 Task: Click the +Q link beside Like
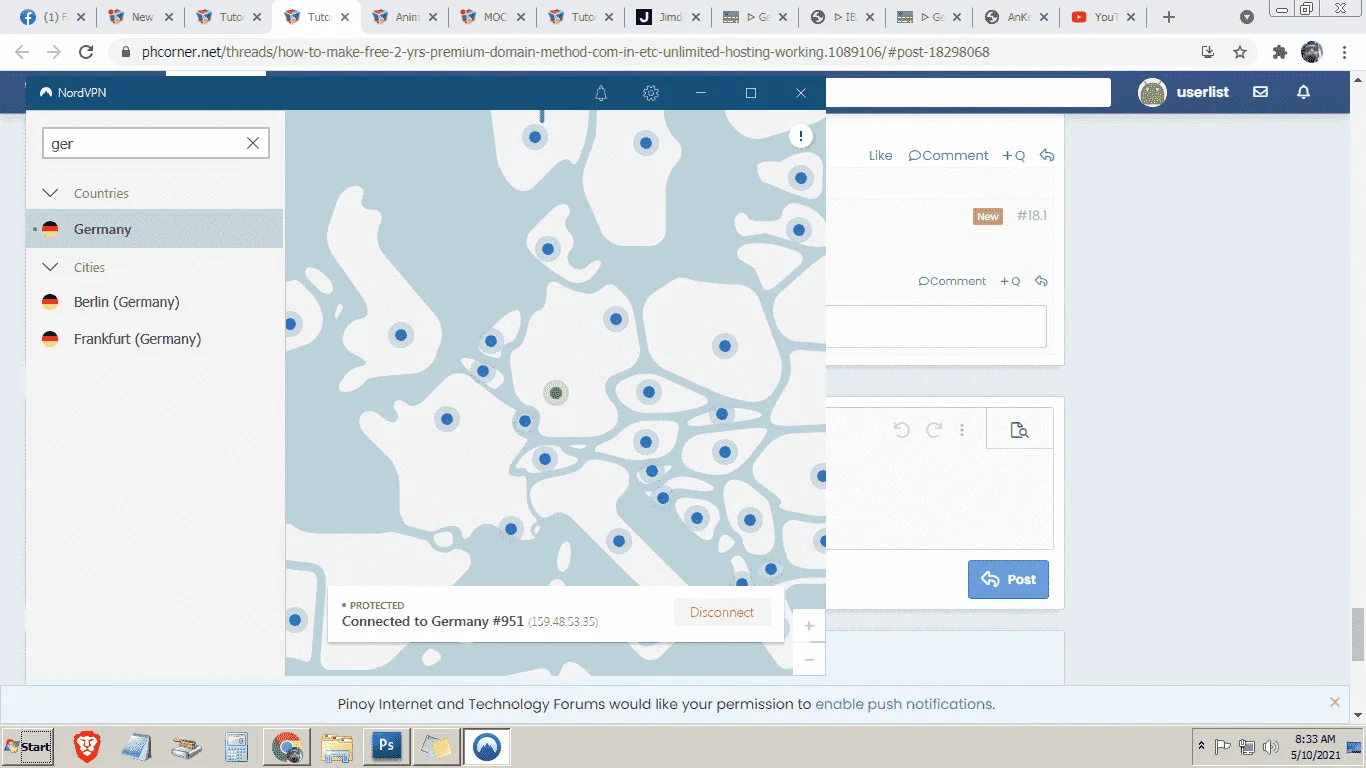(1014, 155)
